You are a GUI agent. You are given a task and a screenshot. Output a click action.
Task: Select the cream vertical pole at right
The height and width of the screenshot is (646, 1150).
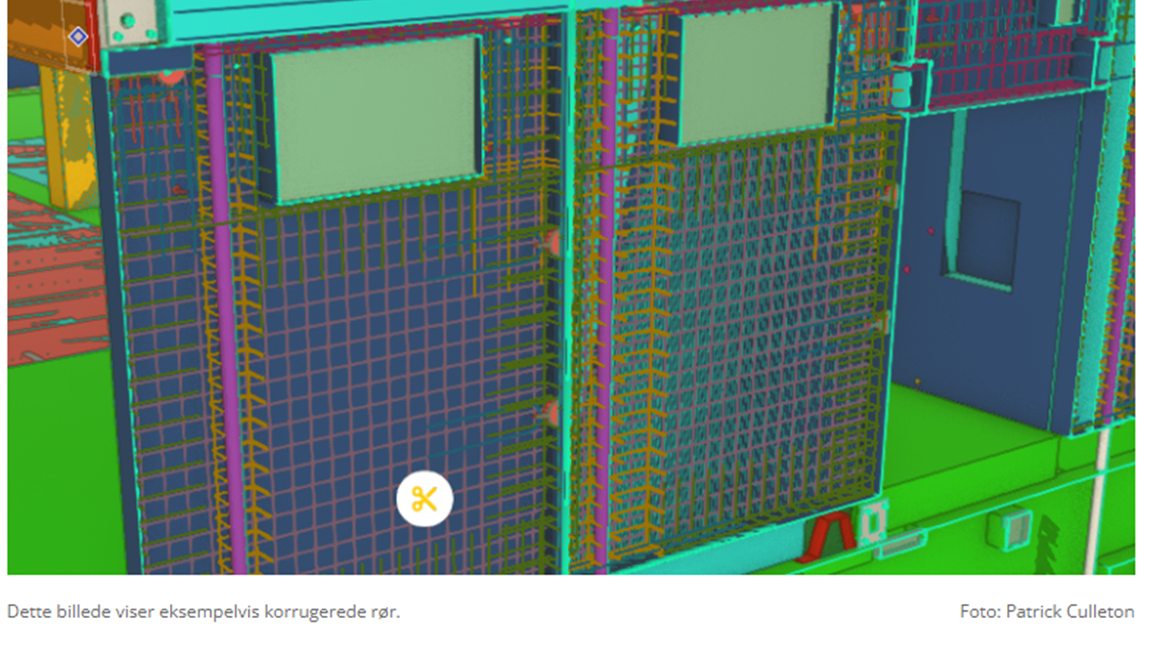1103,500
